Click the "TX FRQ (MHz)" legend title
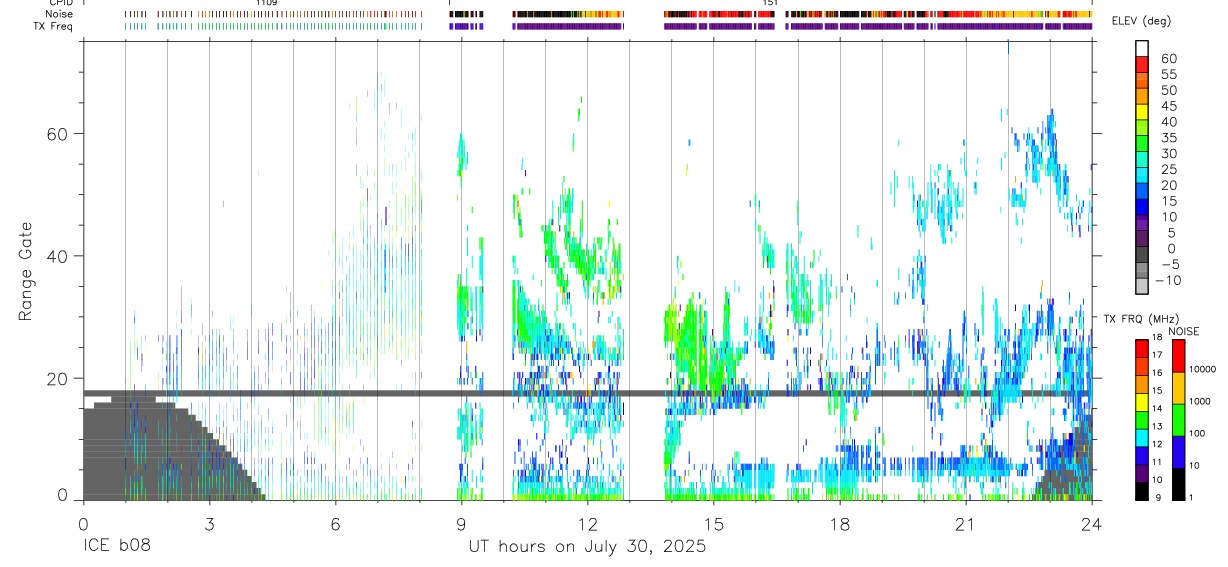 pos(1139,318)
